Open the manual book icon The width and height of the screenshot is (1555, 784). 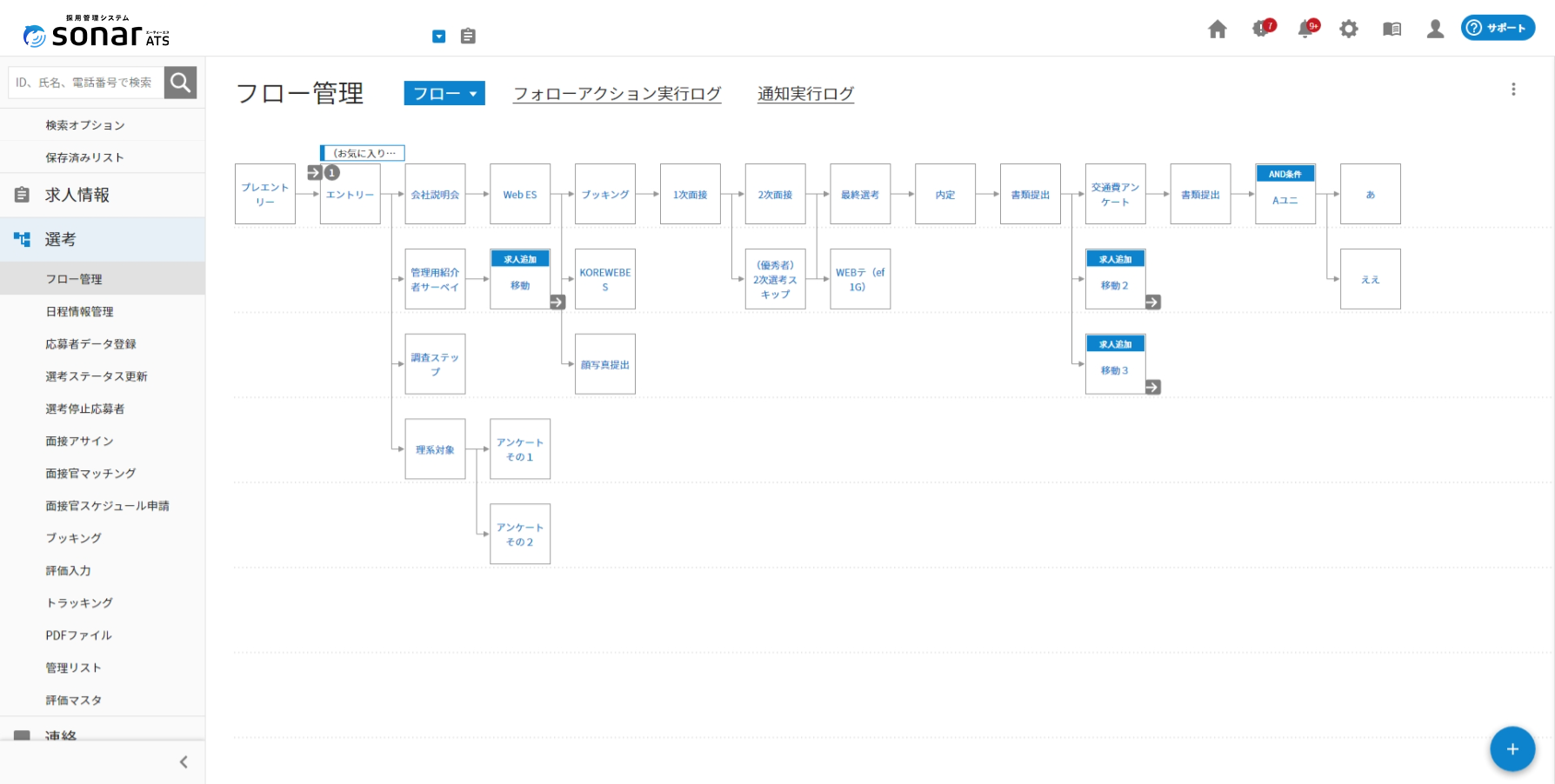point(1391,29)
